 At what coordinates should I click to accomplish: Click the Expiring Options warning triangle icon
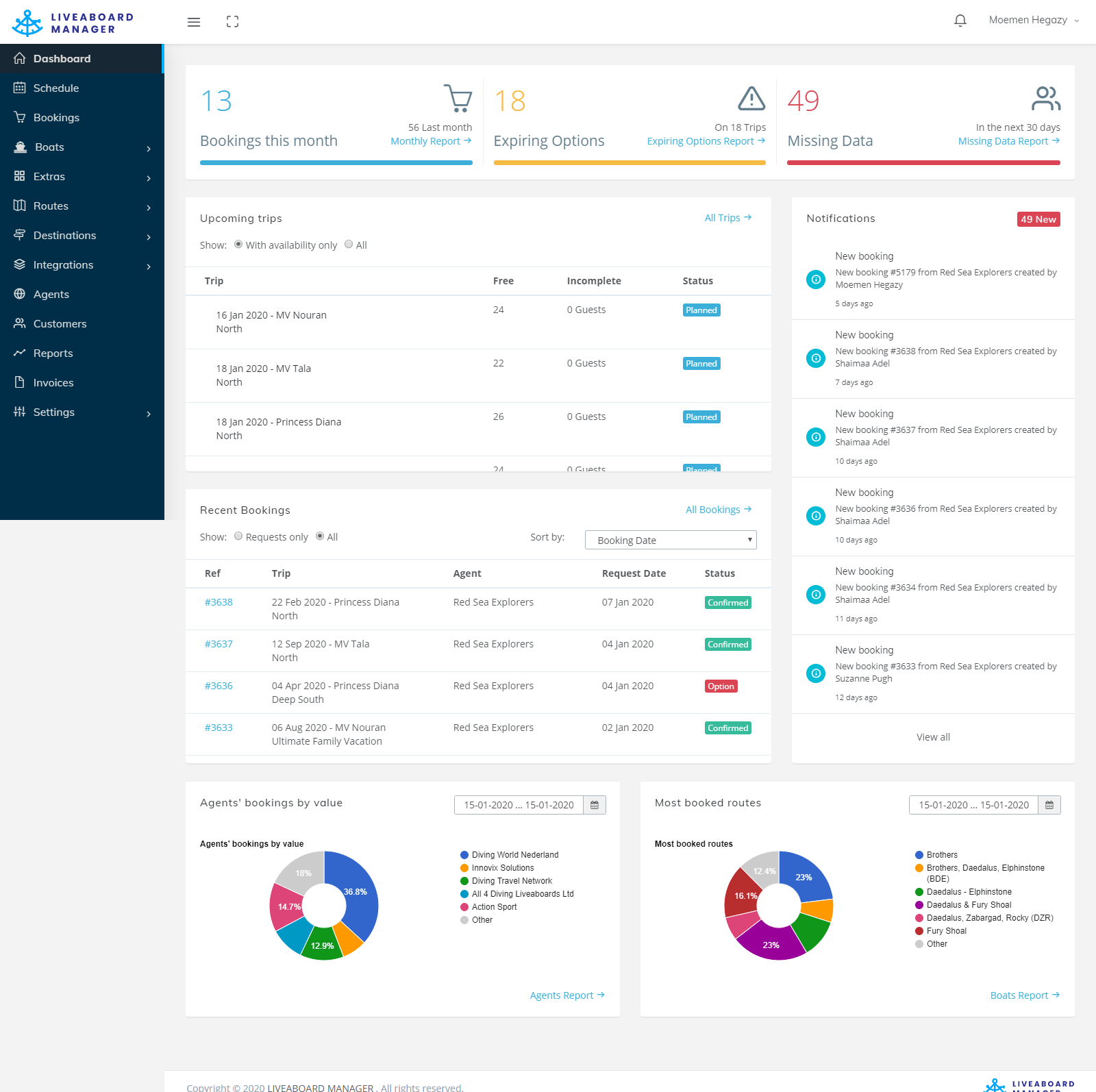(x=751, y=99)
